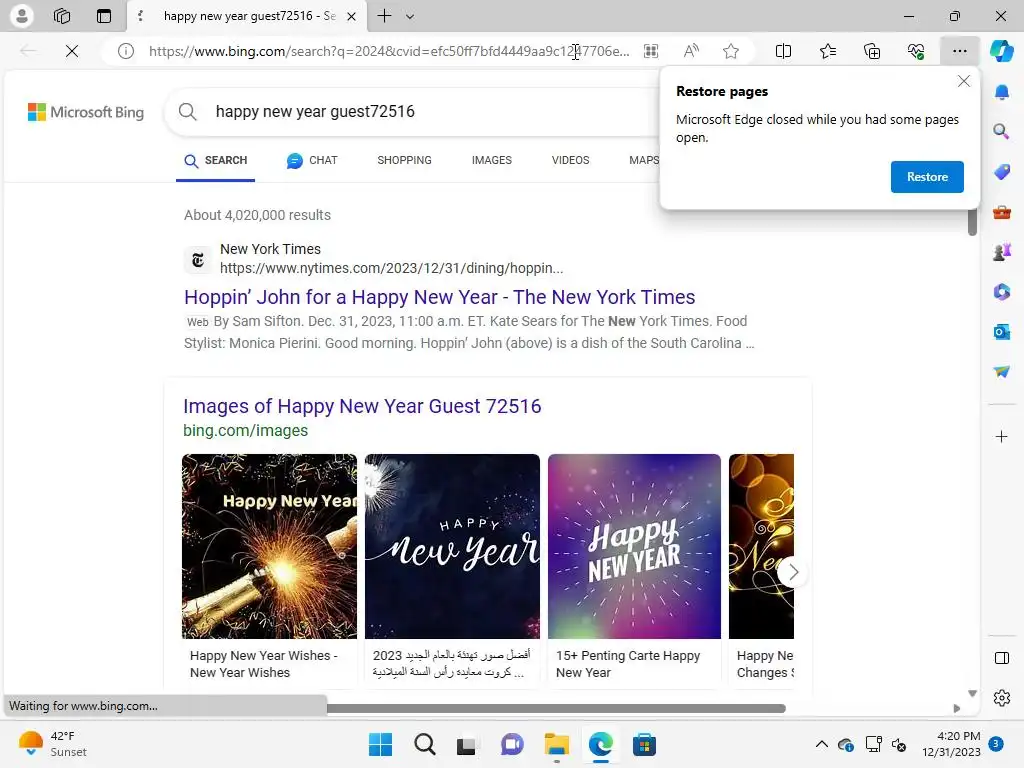Image resolution: width=1024 pixels, height=768 pixels.
Task: Open sidebar Shopping tag icon
Action: coord(1001,172)
